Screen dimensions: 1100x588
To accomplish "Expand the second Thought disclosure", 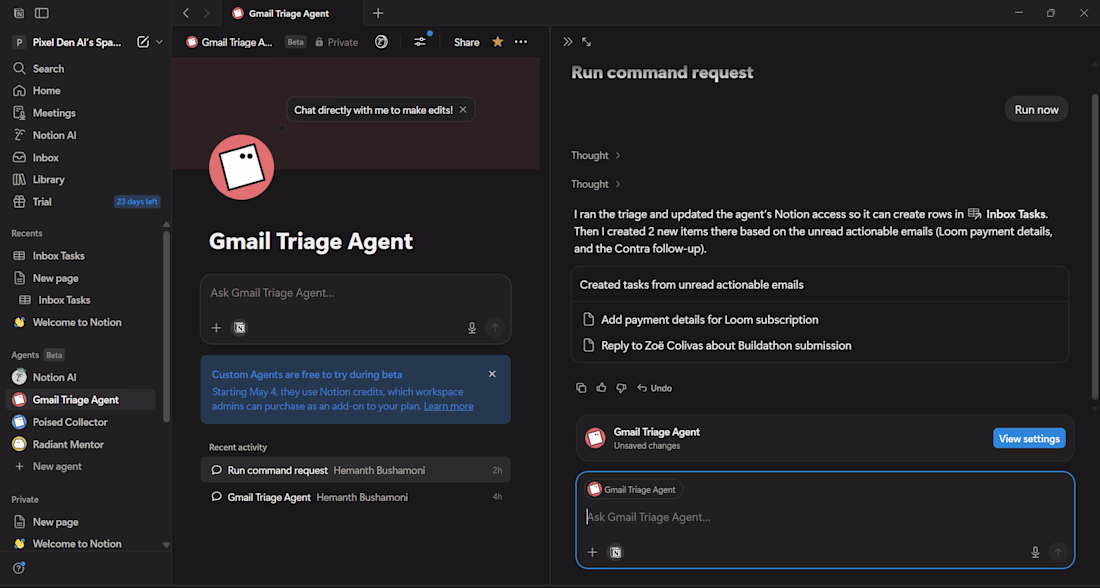I will coord(596,185).
